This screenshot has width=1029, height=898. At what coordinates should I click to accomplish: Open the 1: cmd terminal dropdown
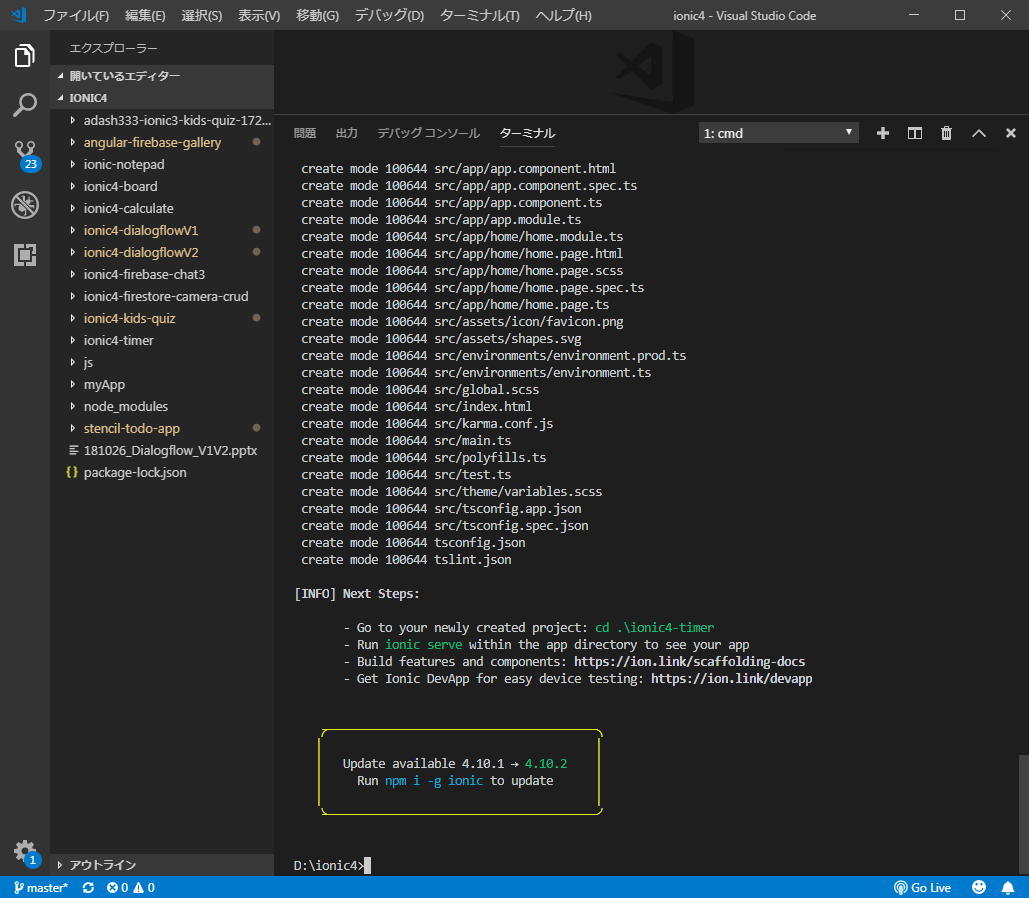click(778, 133)
